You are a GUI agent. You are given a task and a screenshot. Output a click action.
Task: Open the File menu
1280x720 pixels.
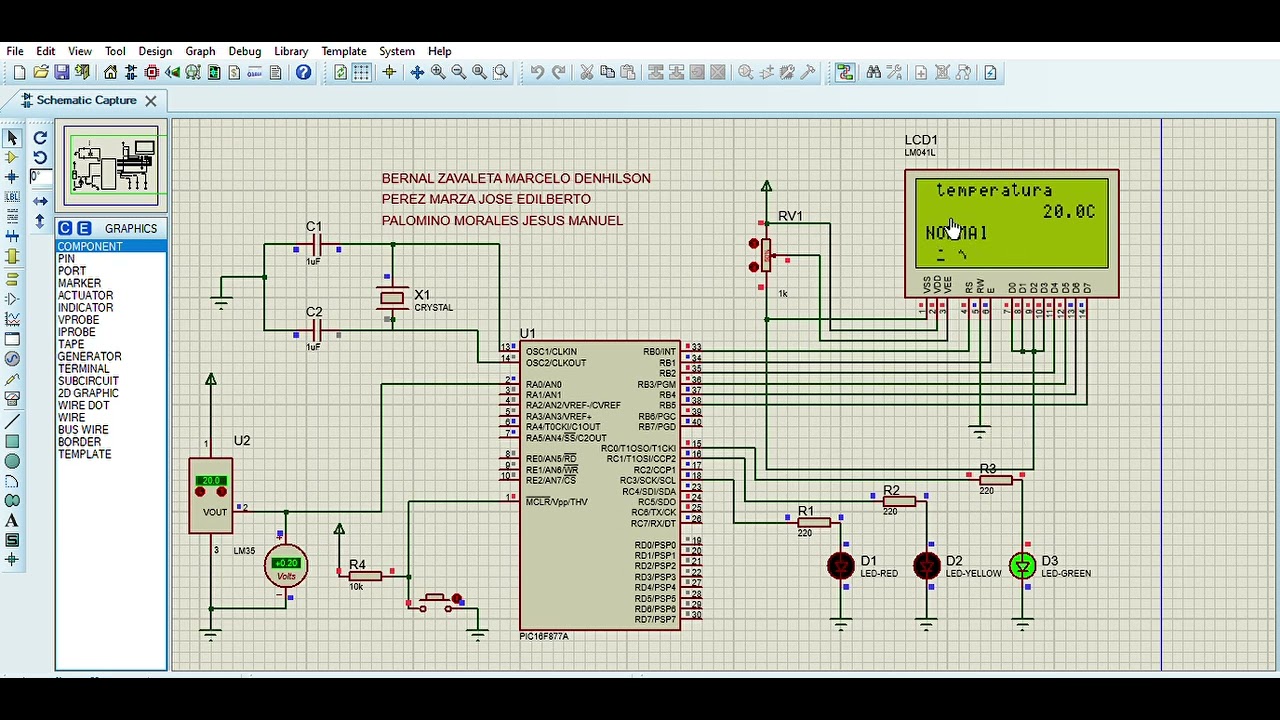(x=15, y=51)
